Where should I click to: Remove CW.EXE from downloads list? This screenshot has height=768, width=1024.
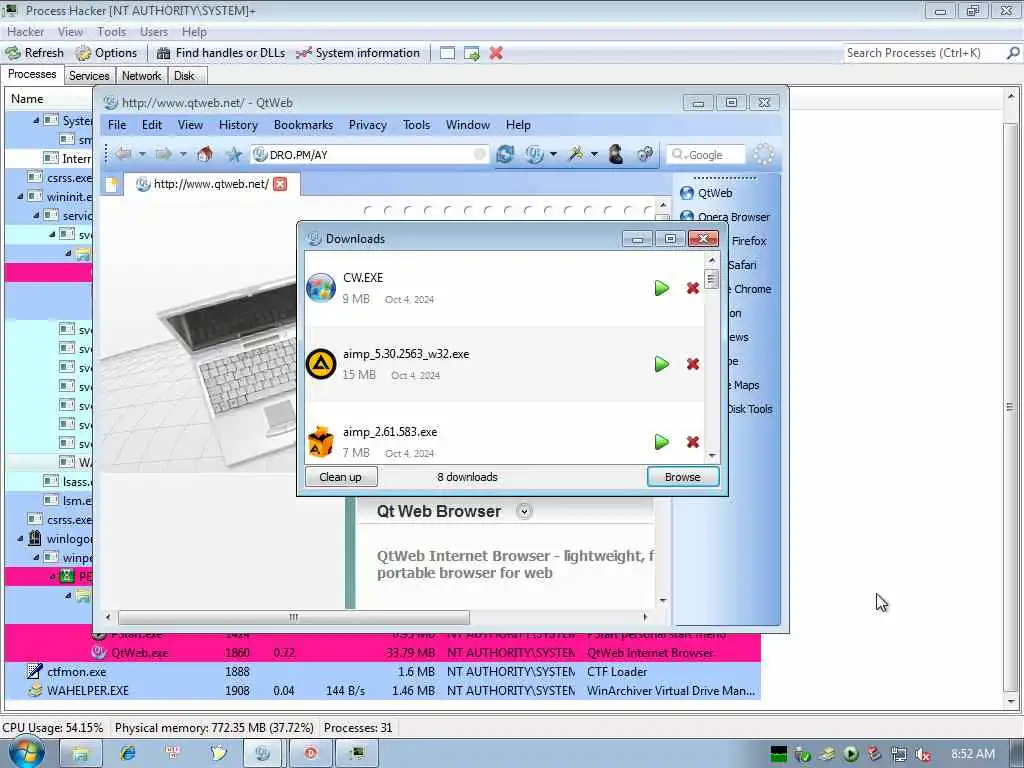pos(693,288)
